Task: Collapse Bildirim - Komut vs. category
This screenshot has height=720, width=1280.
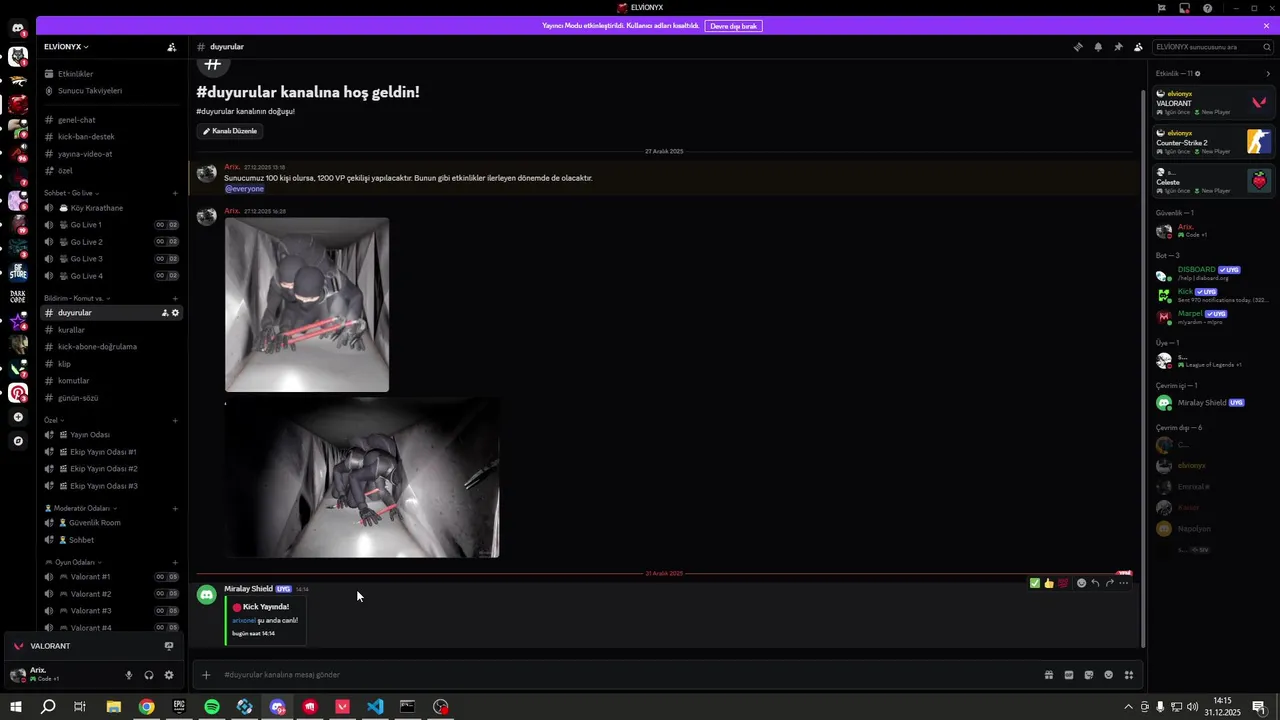Action: point(76,298)
